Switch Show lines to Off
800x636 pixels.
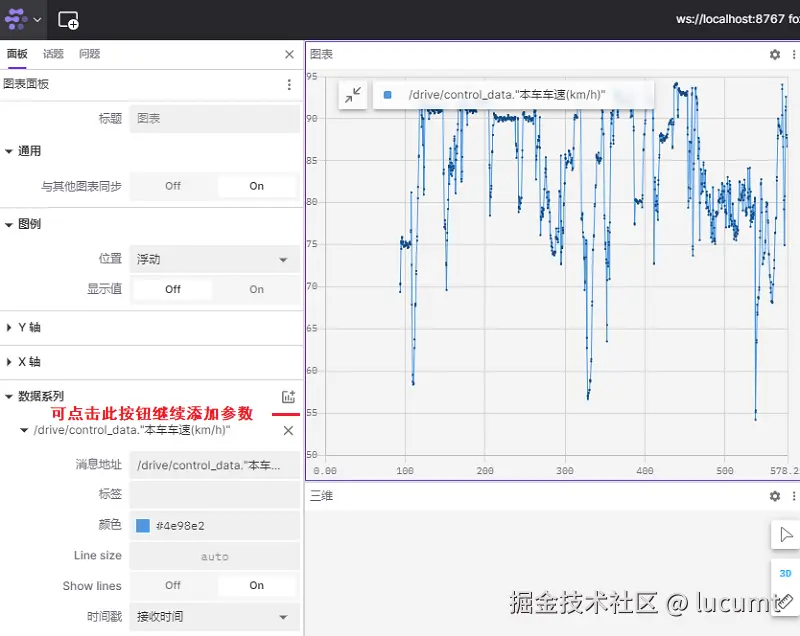(x=171, y=585)
